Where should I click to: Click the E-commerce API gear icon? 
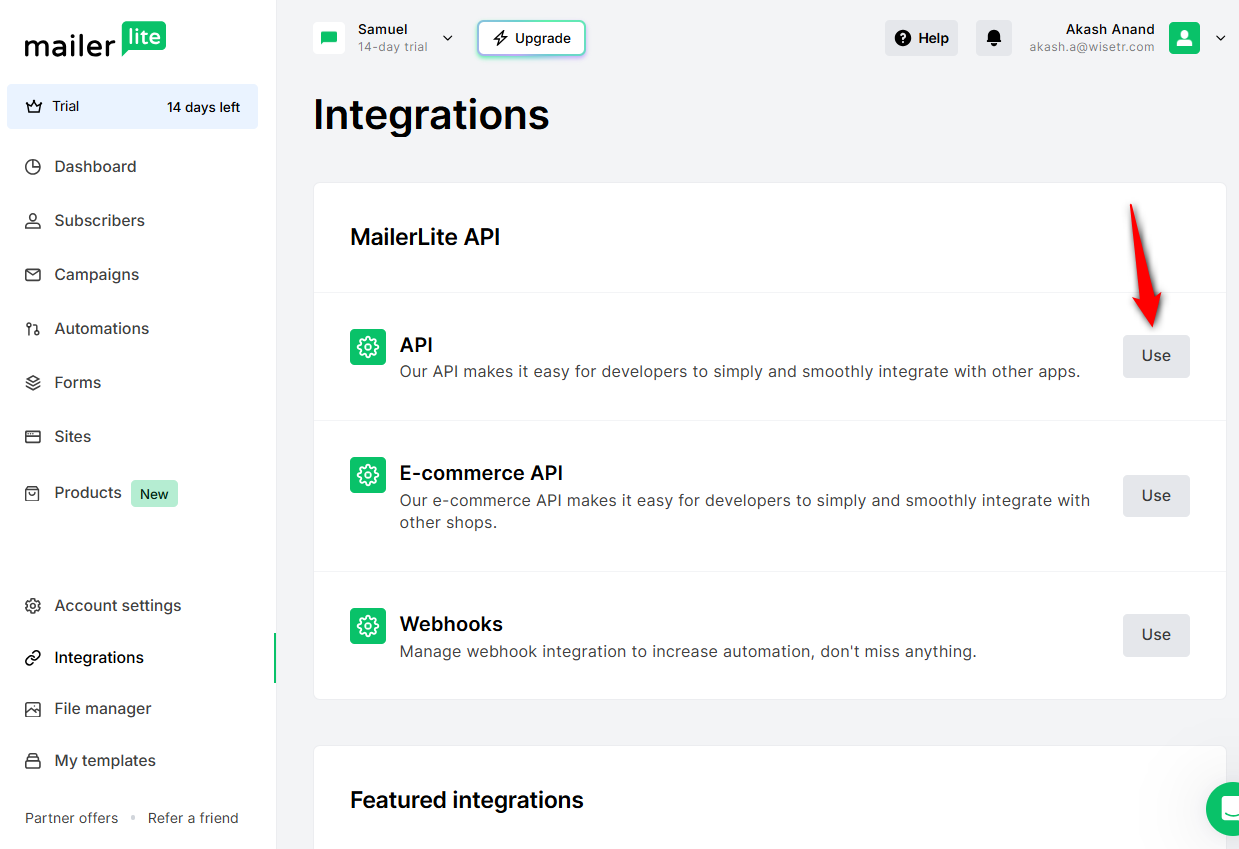click(x=368, y=475)
